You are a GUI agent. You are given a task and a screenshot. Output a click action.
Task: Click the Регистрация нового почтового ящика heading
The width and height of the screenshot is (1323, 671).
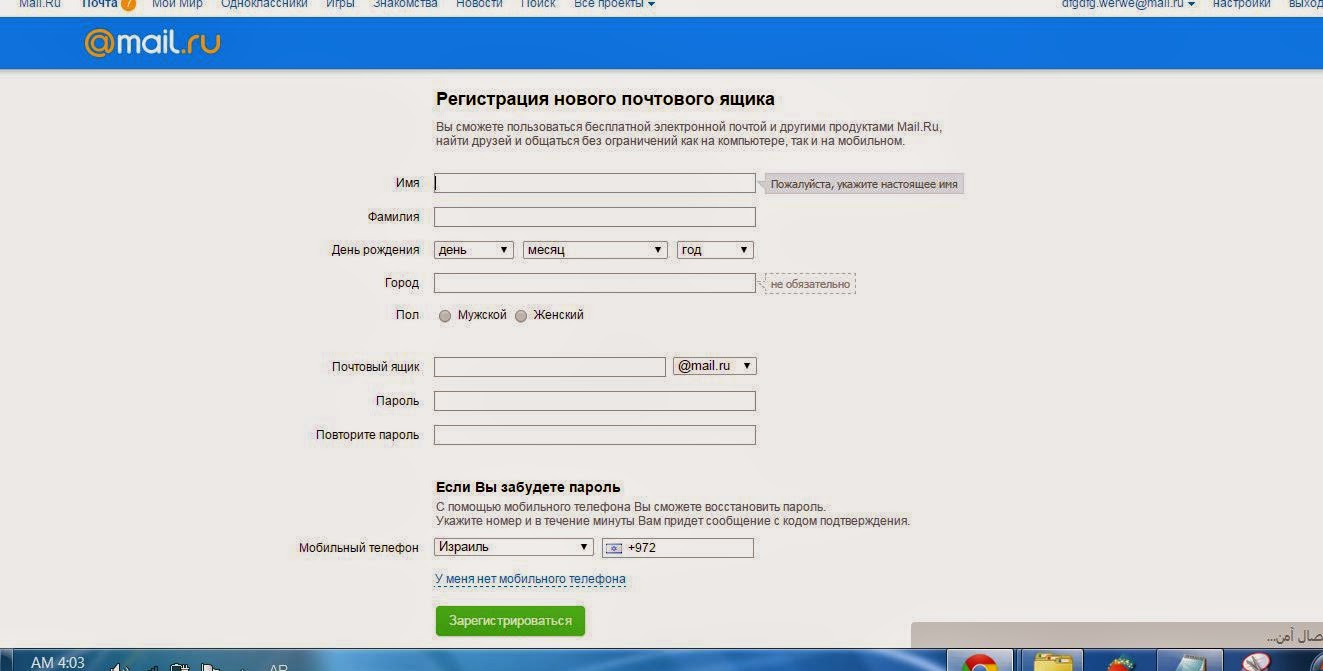tap(605, 99)
